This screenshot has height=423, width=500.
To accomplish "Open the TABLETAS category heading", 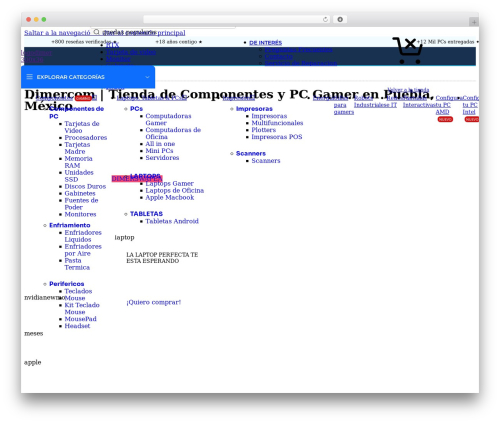I will (146, 214).
